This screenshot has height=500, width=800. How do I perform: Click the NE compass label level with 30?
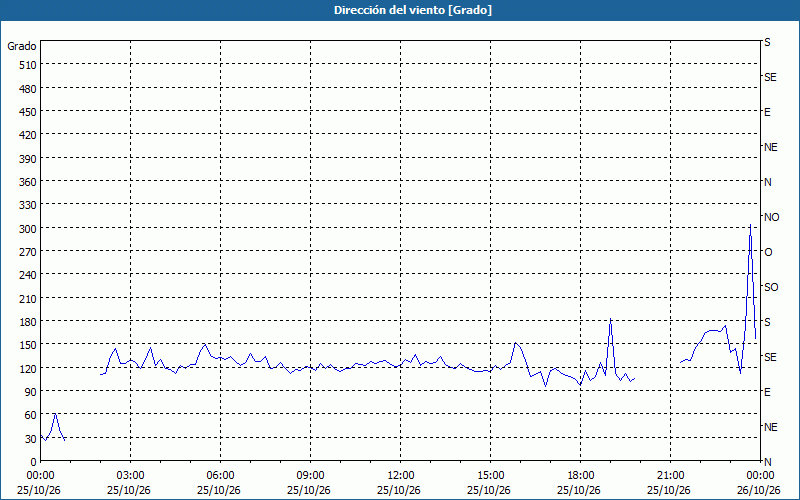(x=770, y=427)
